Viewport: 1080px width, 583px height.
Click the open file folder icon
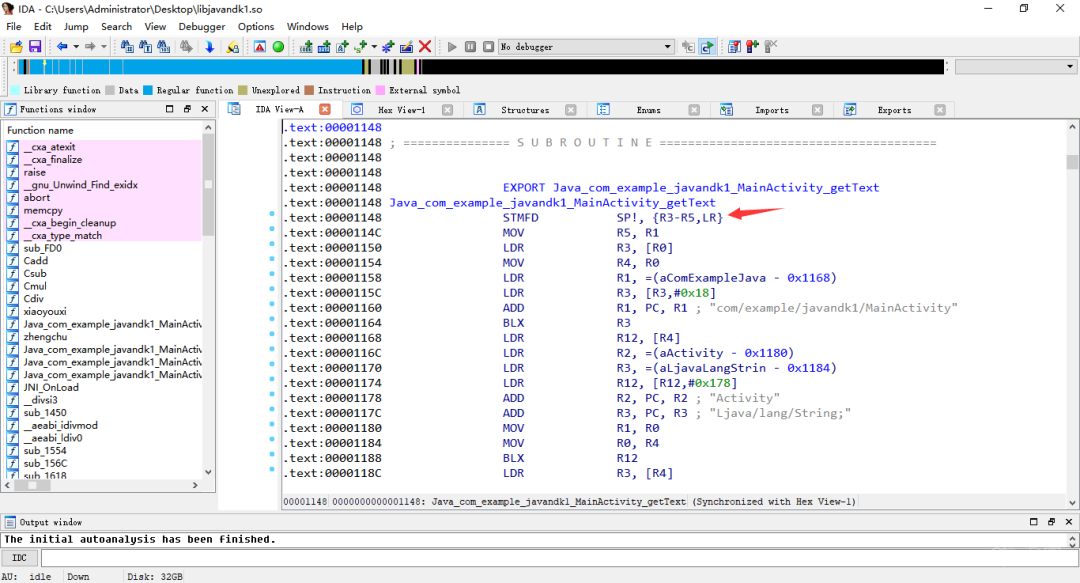[x=16, y=47]
